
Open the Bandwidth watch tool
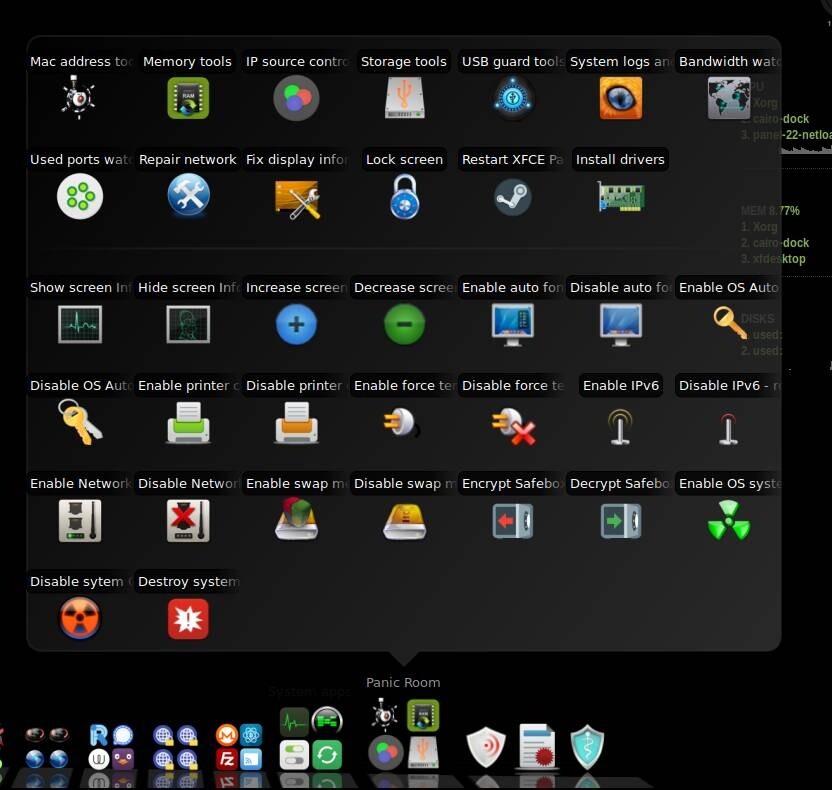pos(728,97)
